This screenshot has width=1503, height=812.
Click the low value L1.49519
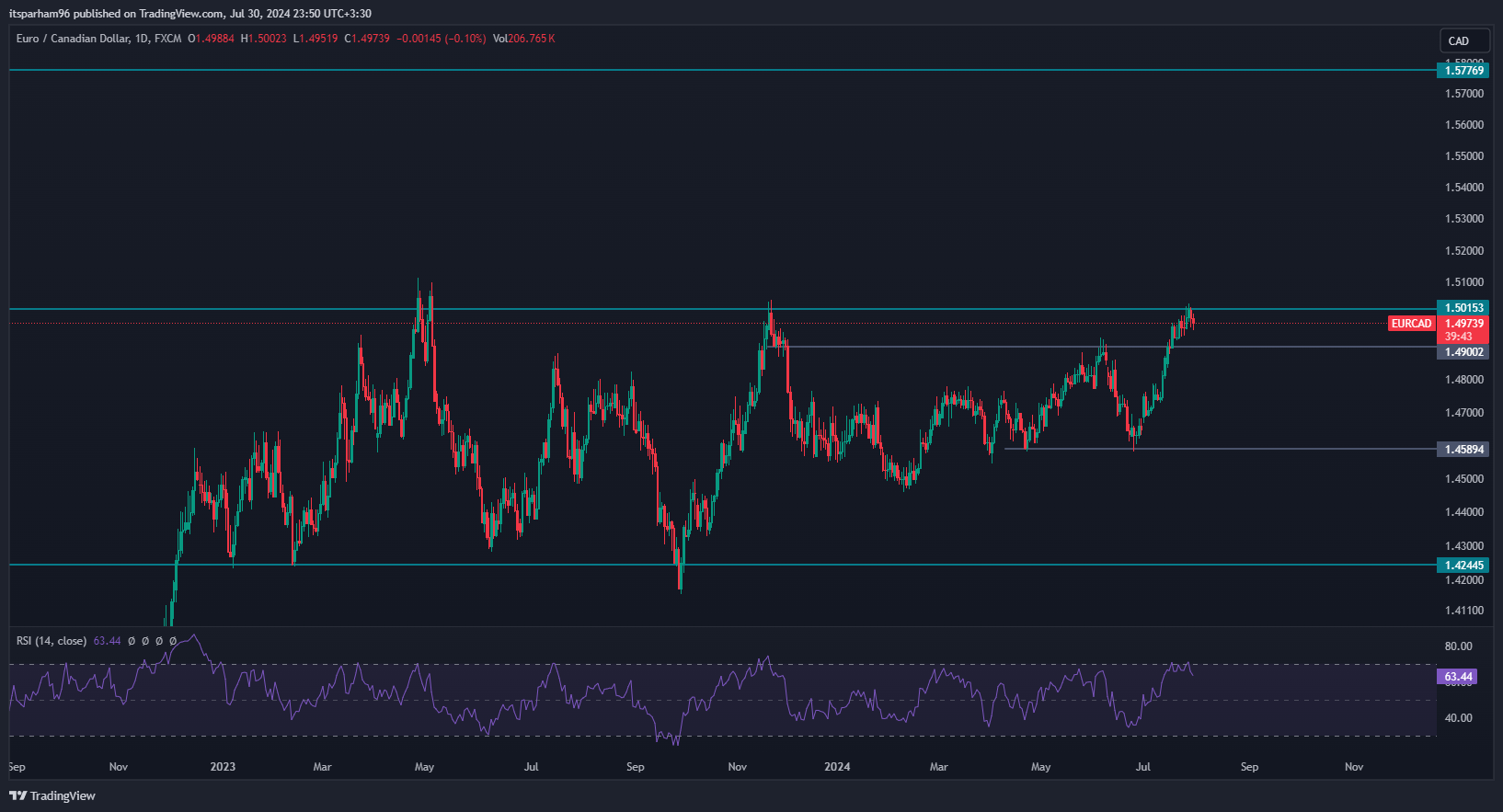click(x=316, y=39)
